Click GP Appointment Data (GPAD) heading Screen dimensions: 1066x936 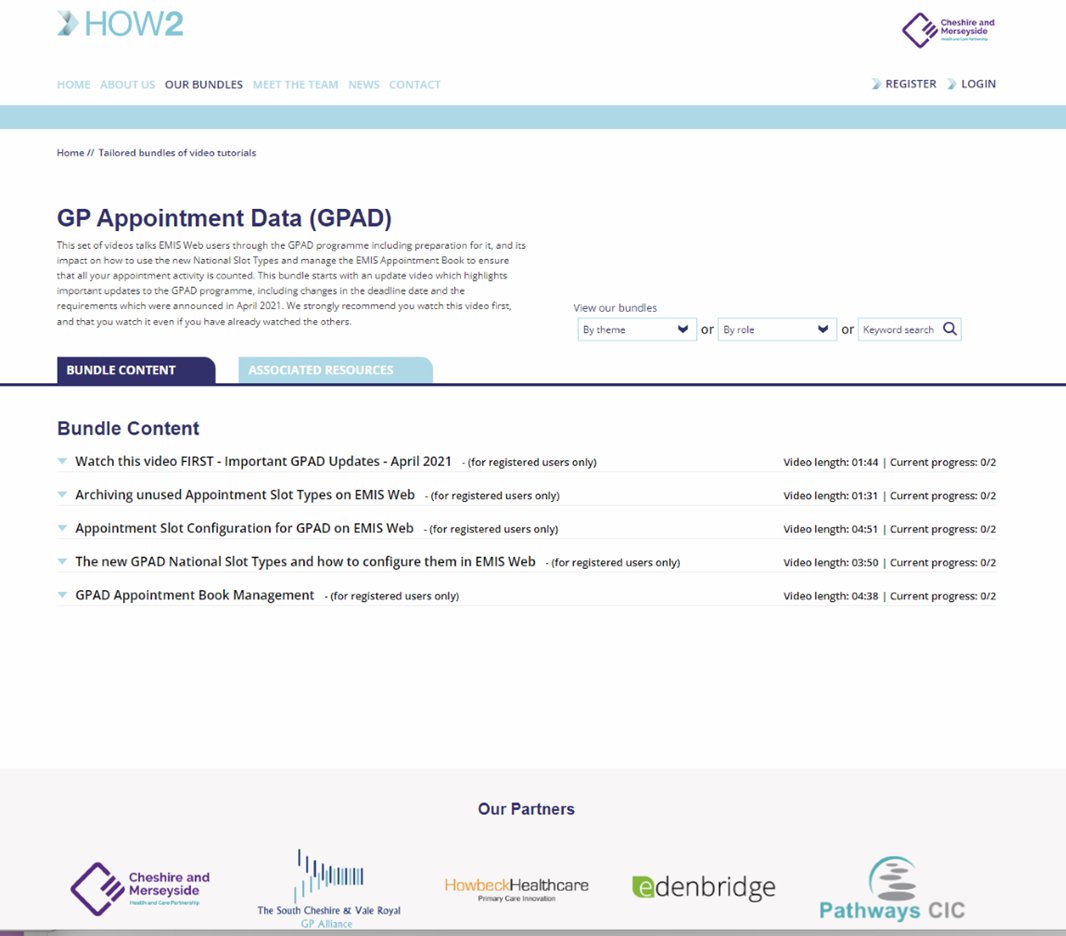pos(224,218)
